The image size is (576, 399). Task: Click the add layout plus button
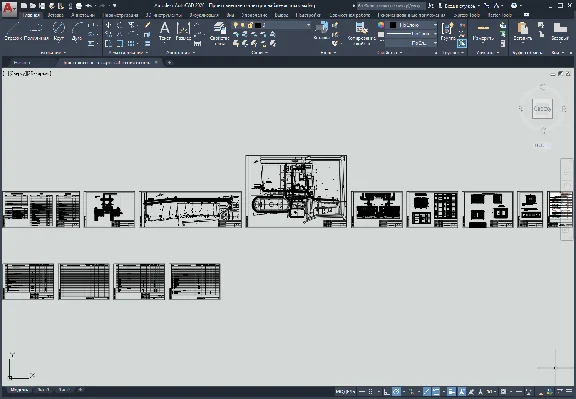(80, 390)
